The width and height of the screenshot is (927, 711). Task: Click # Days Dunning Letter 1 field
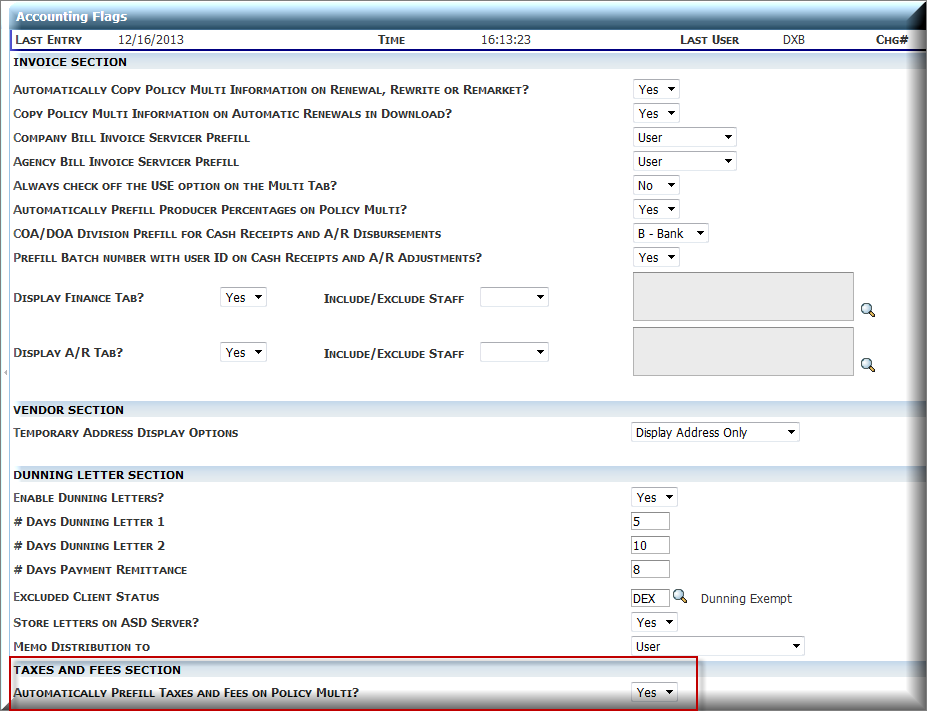point(650,521)
